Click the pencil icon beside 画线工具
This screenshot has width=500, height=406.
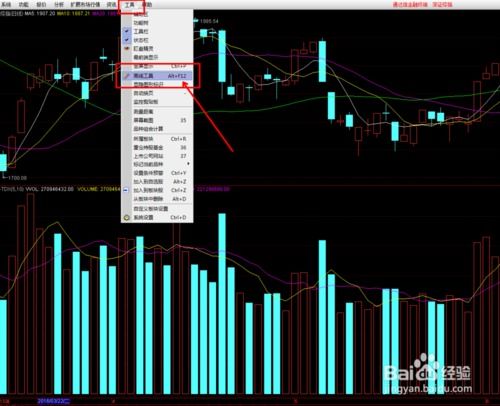pyautogui.click(x=127, y=76)
